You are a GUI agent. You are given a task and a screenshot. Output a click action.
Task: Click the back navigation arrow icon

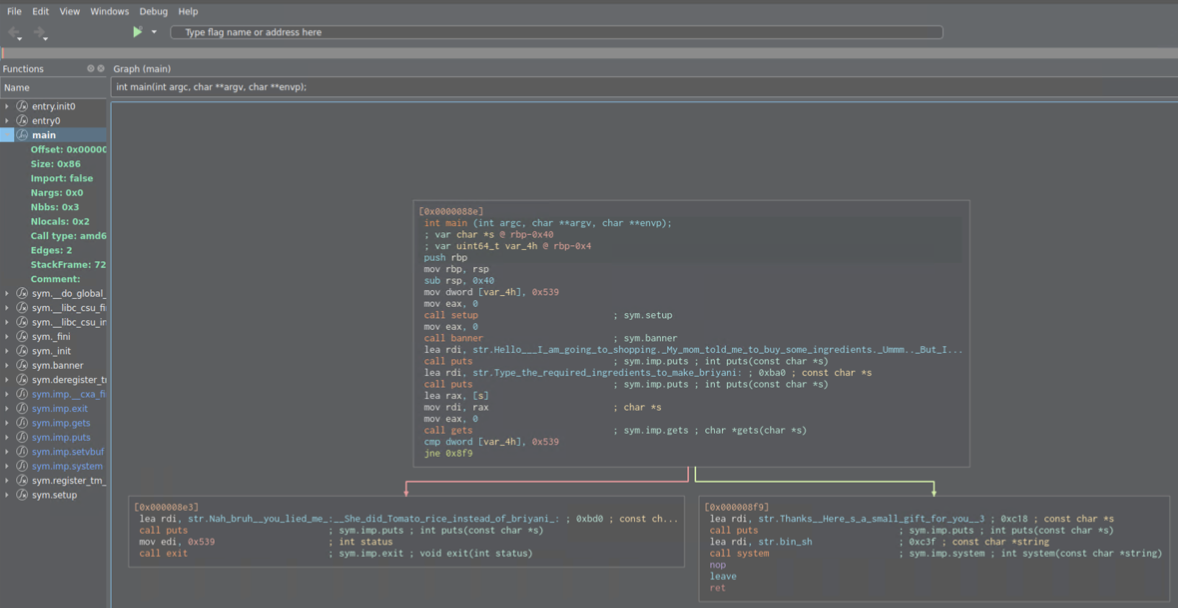[14, 33]
